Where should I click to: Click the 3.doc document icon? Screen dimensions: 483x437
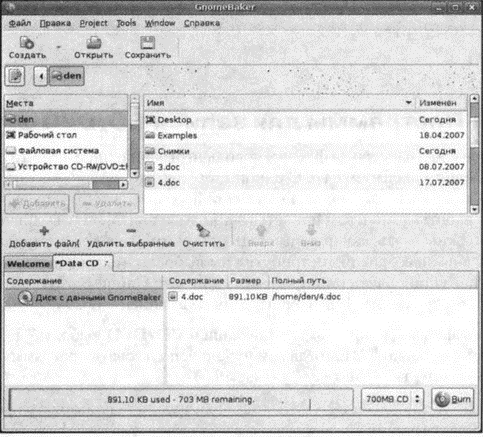[150, 166]
